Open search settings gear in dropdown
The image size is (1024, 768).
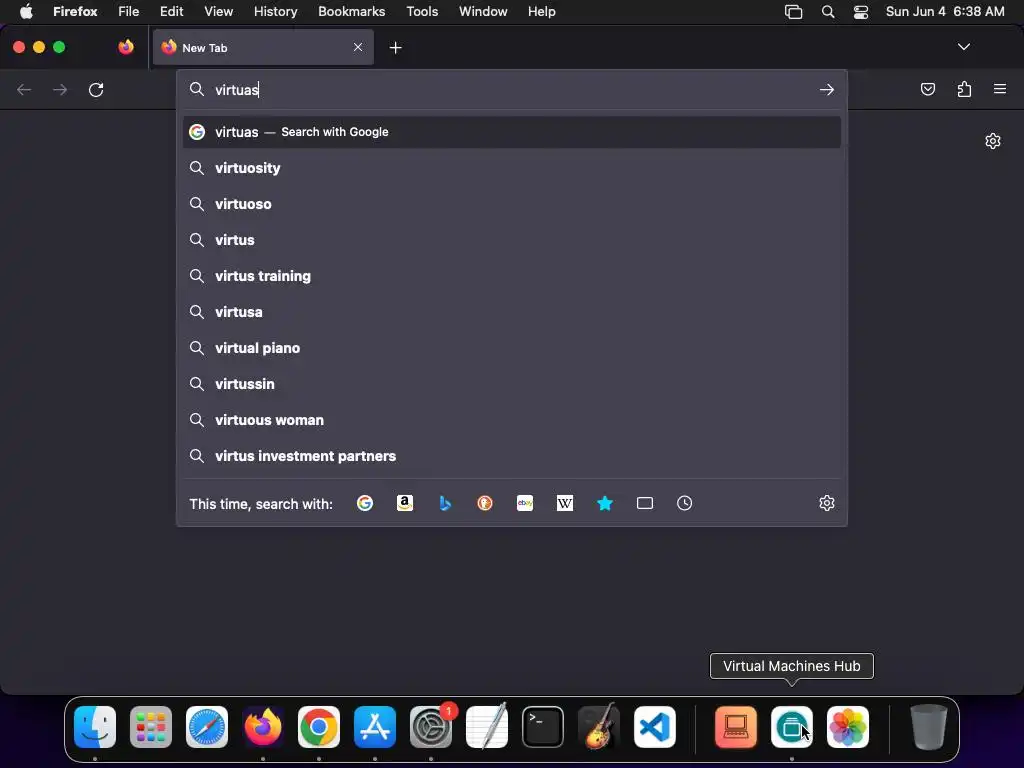[827, 503]
